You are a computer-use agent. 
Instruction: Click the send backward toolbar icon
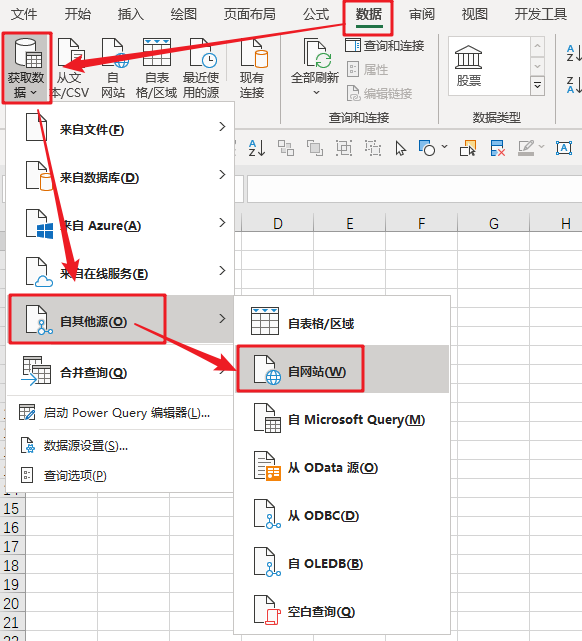(x=315, y=148)
